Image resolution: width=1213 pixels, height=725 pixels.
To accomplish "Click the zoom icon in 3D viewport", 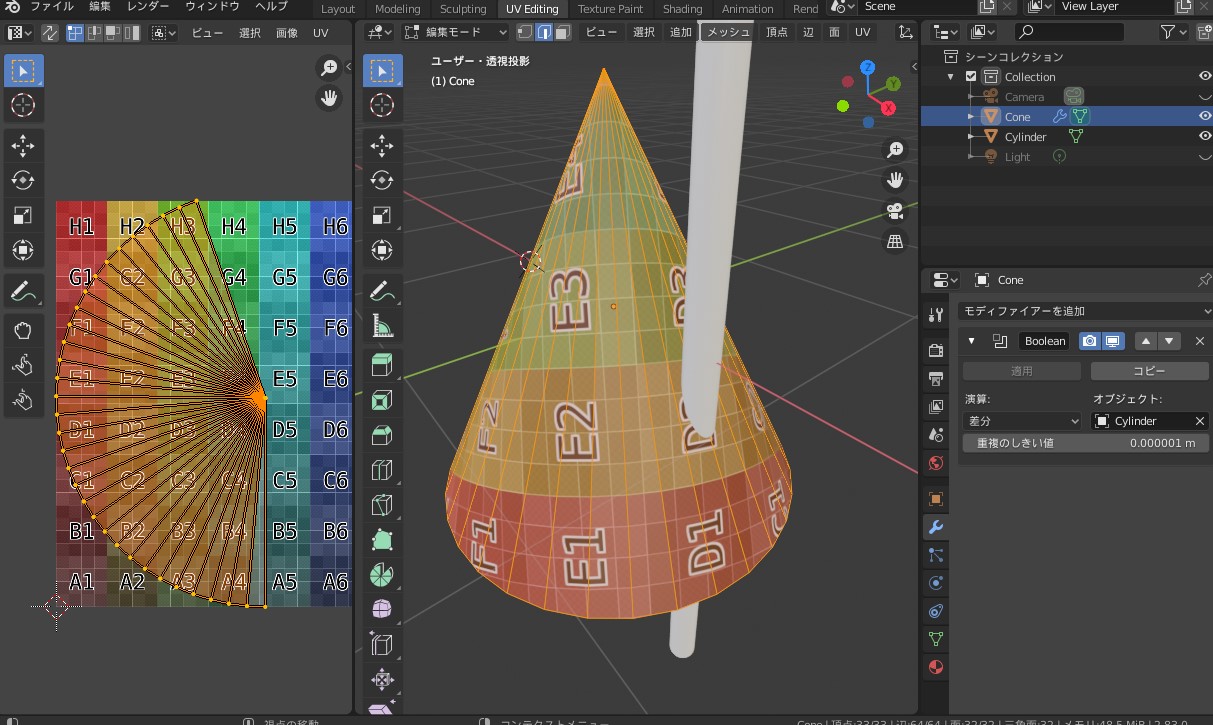I will (x=895, y=150).
